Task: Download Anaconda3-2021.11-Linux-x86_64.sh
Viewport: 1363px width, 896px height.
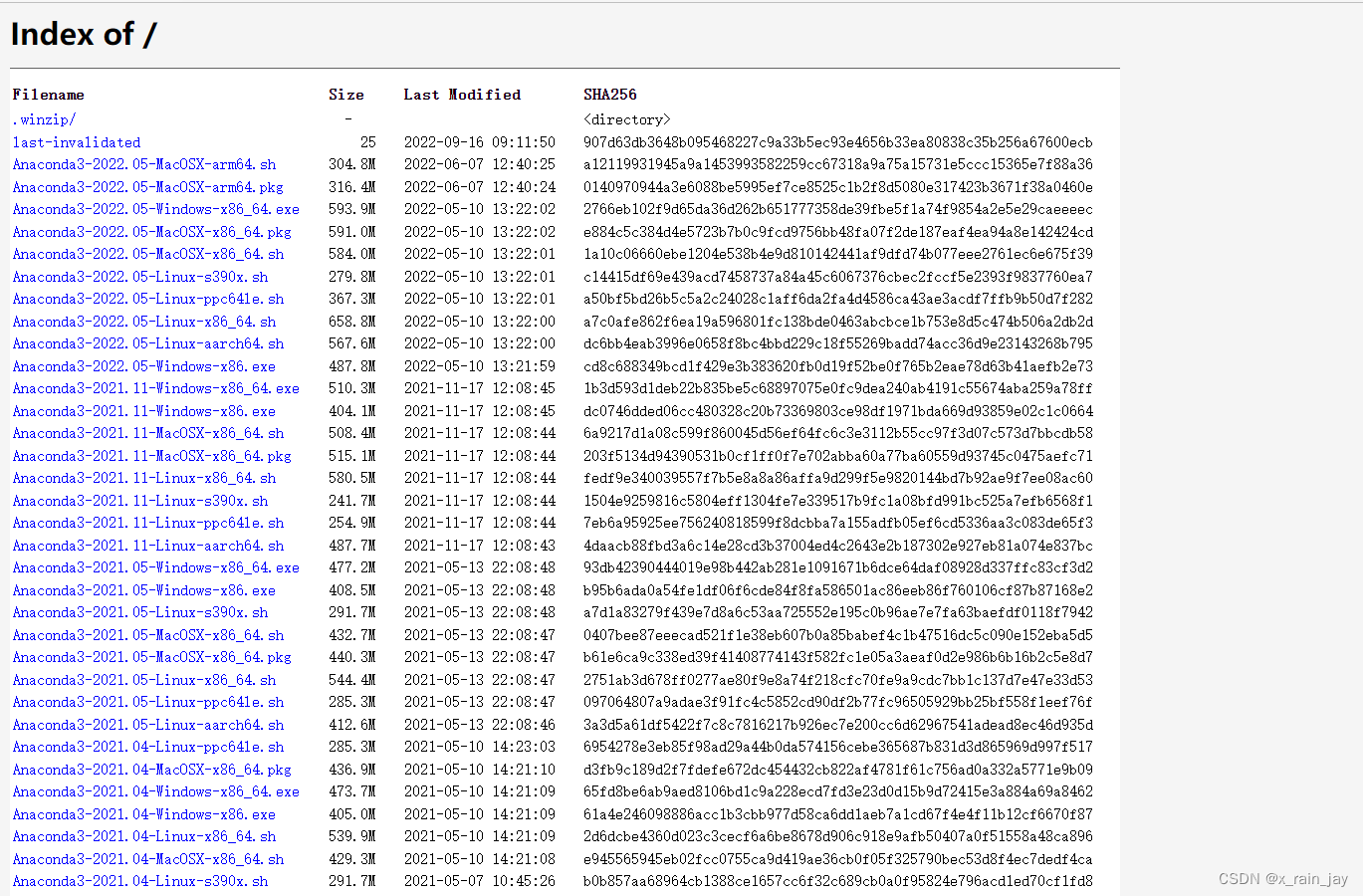Action: point(144,478)
